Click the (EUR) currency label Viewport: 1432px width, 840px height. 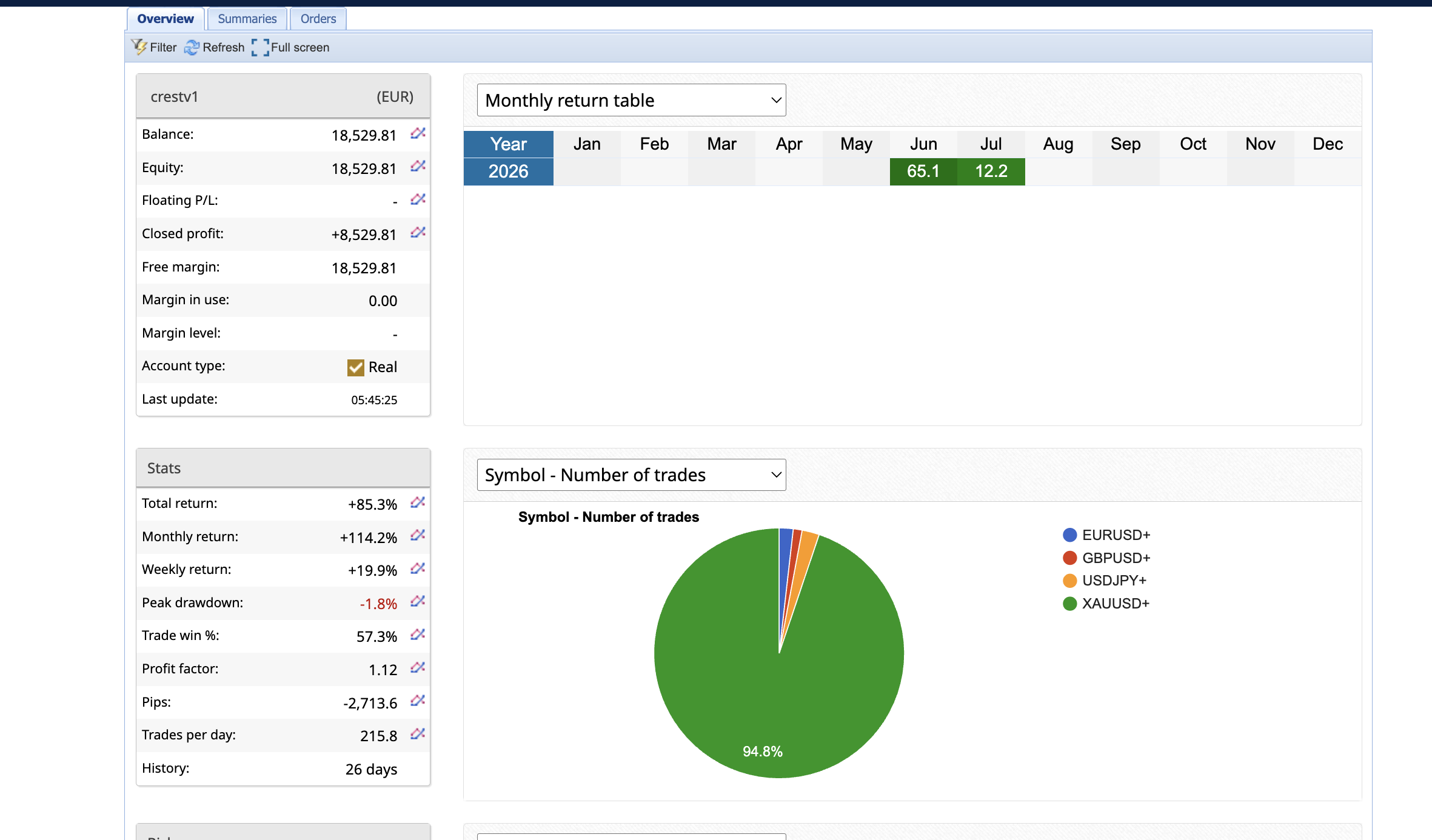[x=395, y=97]
